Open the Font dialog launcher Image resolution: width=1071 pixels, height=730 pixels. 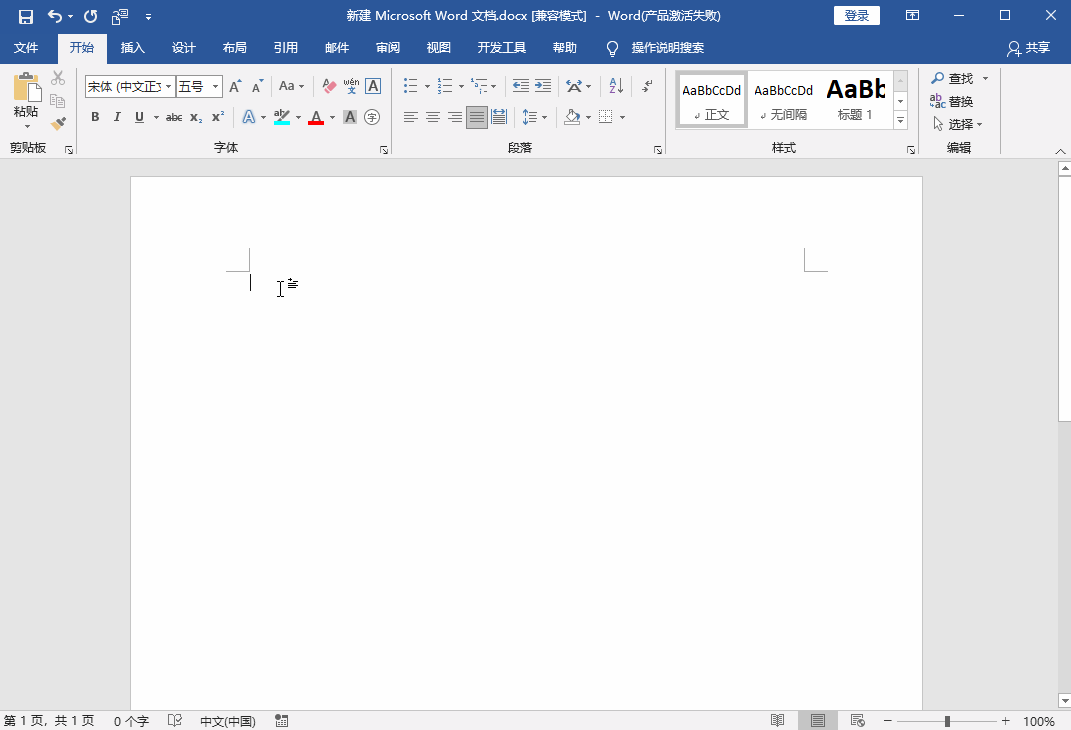384,150
